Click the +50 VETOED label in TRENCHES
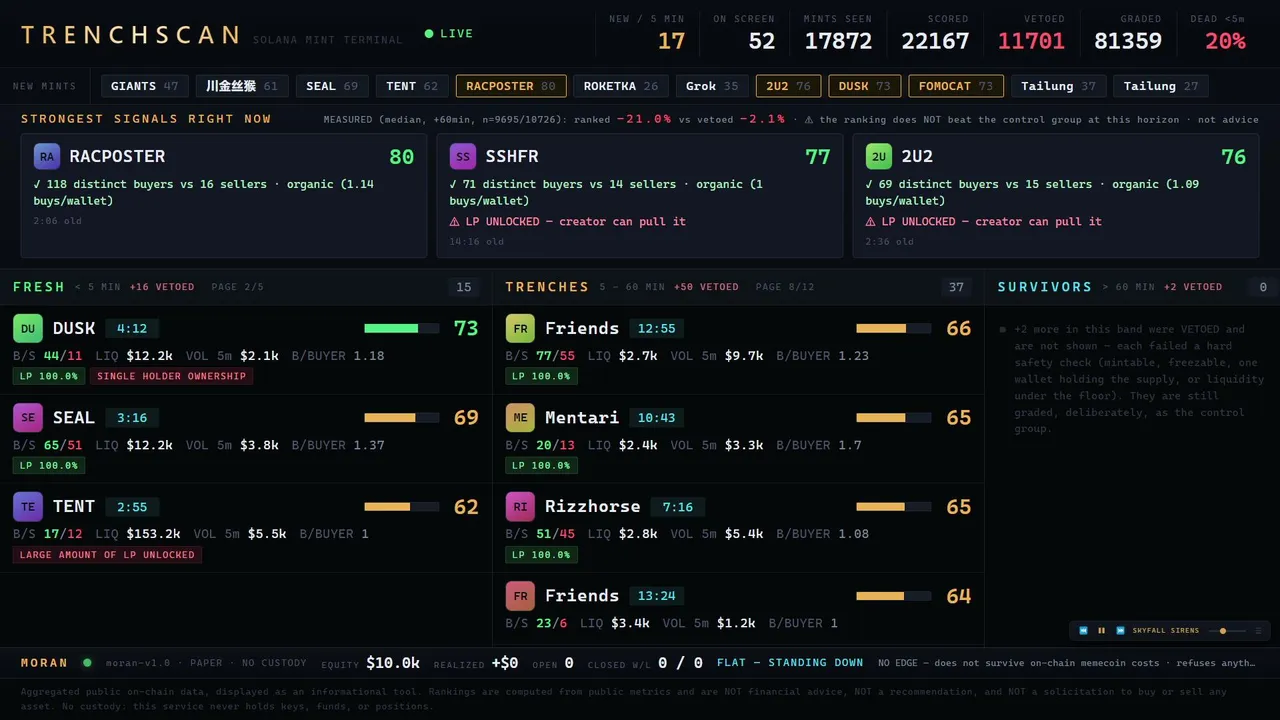1280x720 pixels. pos(706,287)
